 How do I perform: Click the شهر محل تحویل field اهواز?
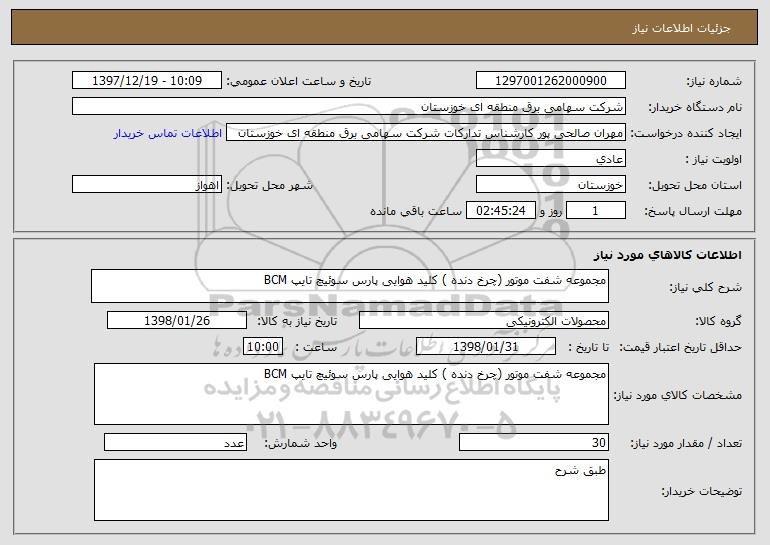[147, 185]
